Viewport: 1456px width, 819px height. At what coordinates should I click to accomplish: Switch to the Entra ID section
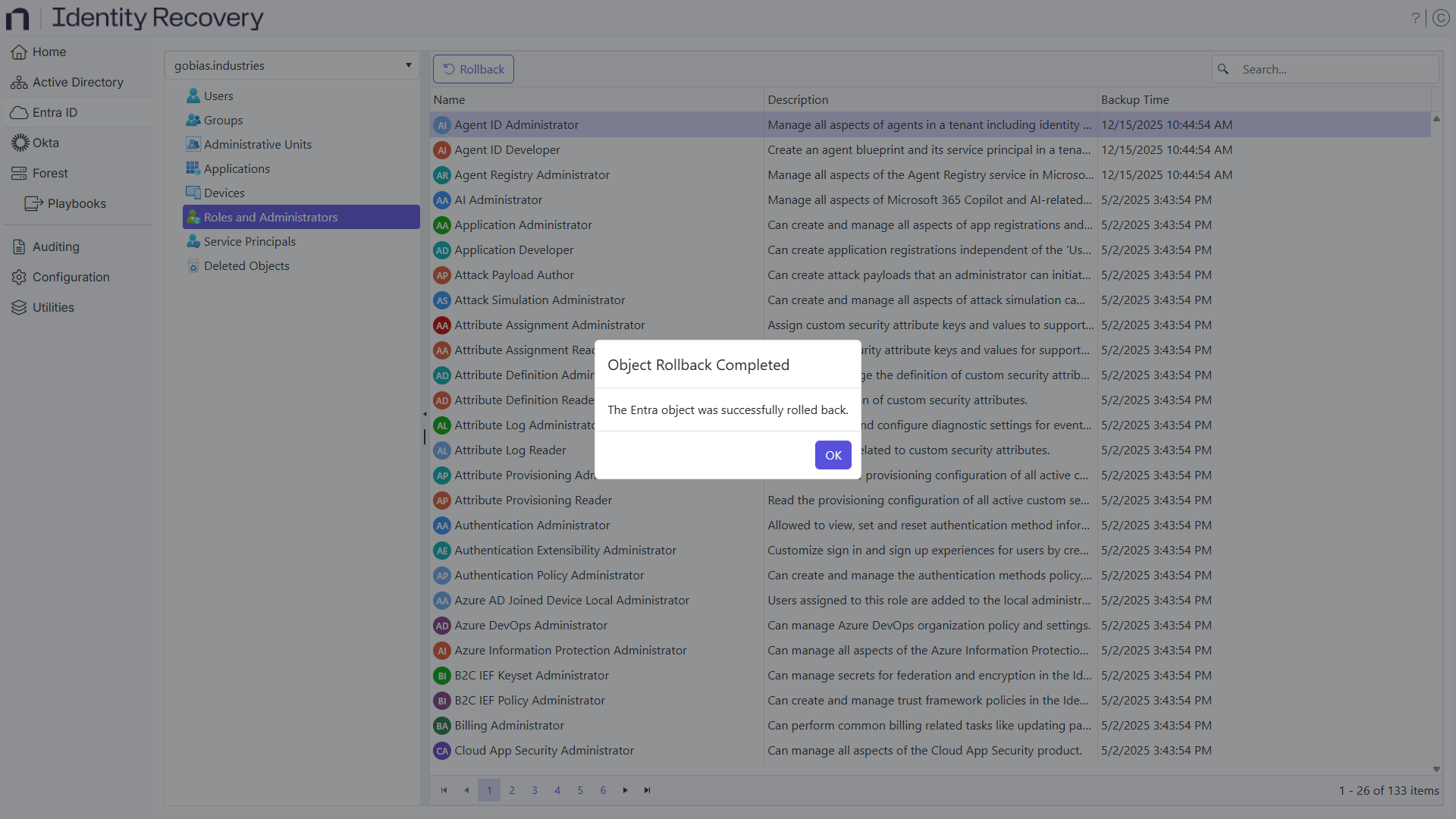pos(53,112)
